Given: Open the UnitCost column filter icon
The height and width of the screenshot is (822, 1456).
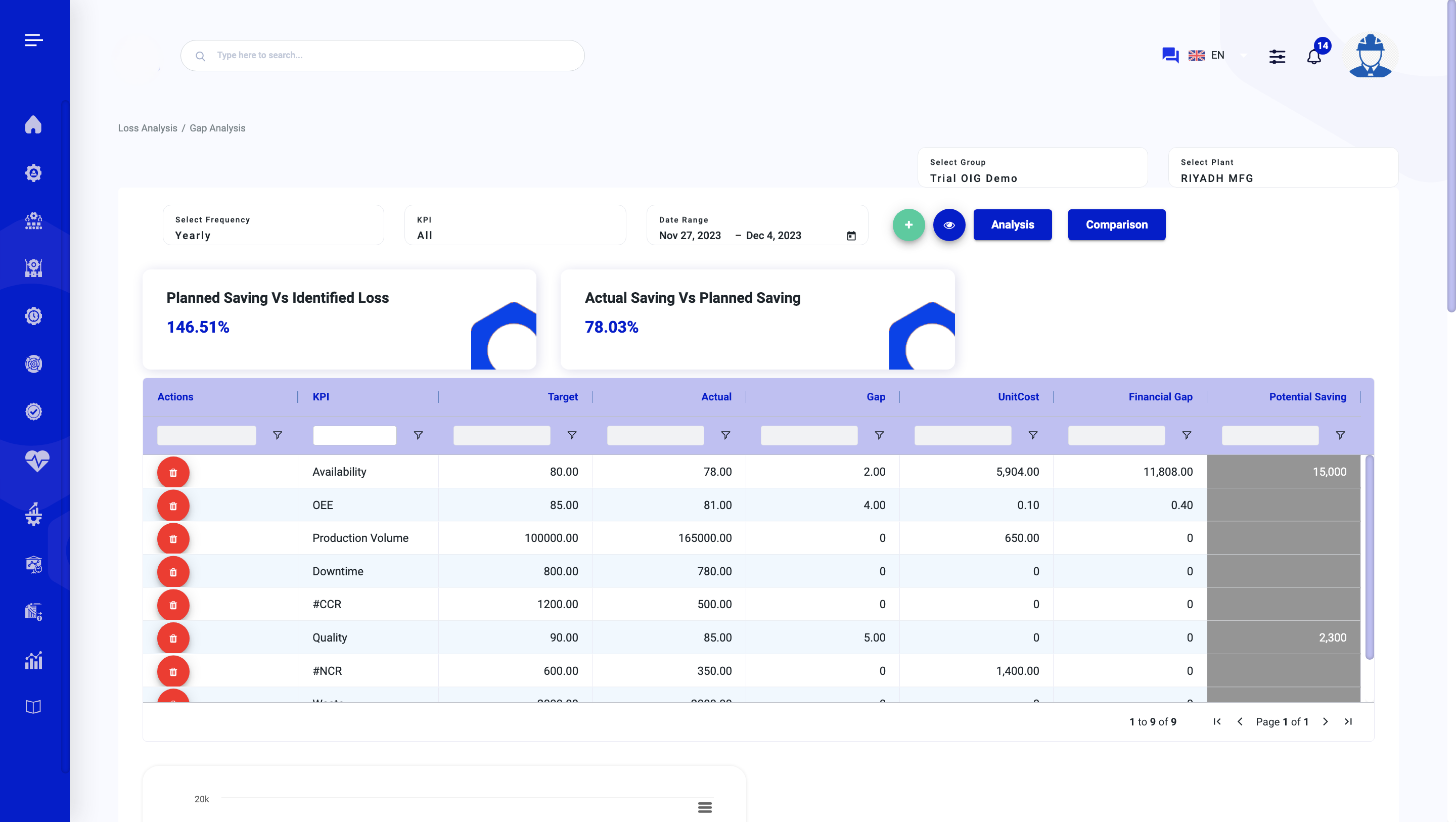Looking at the screenshot, I should [x=1033, y=435].
